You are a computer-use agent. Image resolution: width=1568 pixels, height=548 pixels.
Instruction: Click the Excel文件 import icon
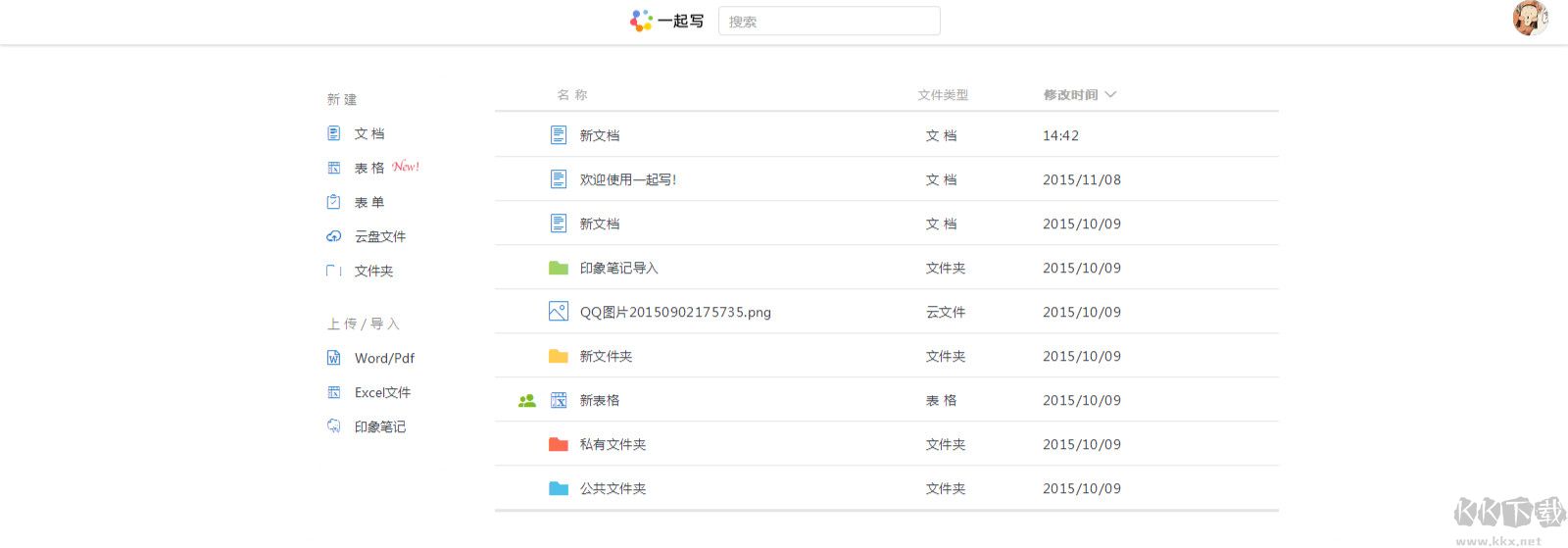(x=333, y=392)
